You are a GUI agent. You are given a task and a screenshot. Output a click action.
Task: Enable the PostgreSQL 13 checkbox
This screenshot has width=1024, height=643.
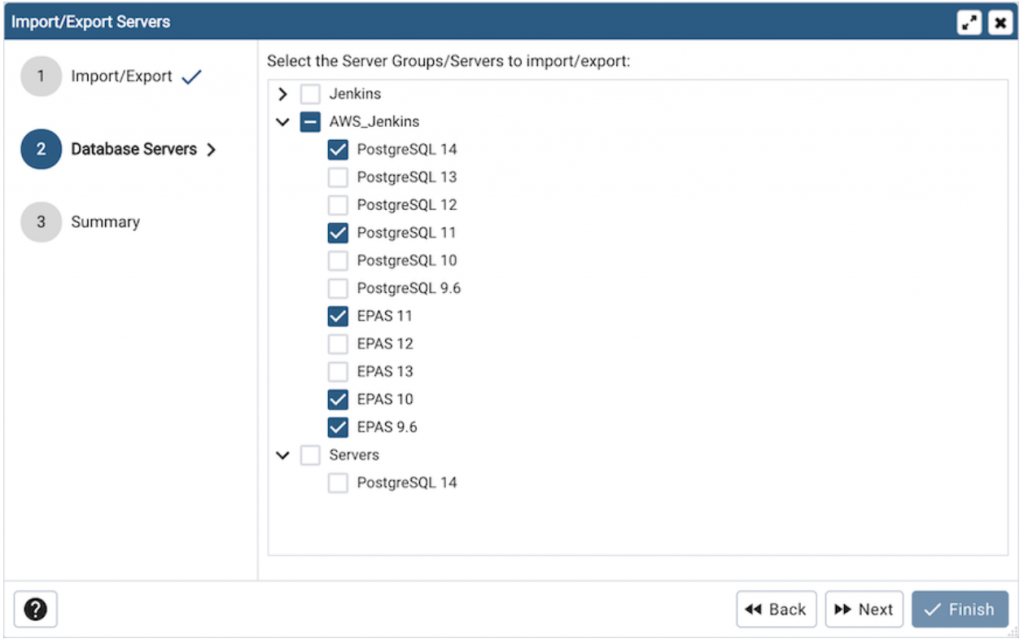[337, 177]
